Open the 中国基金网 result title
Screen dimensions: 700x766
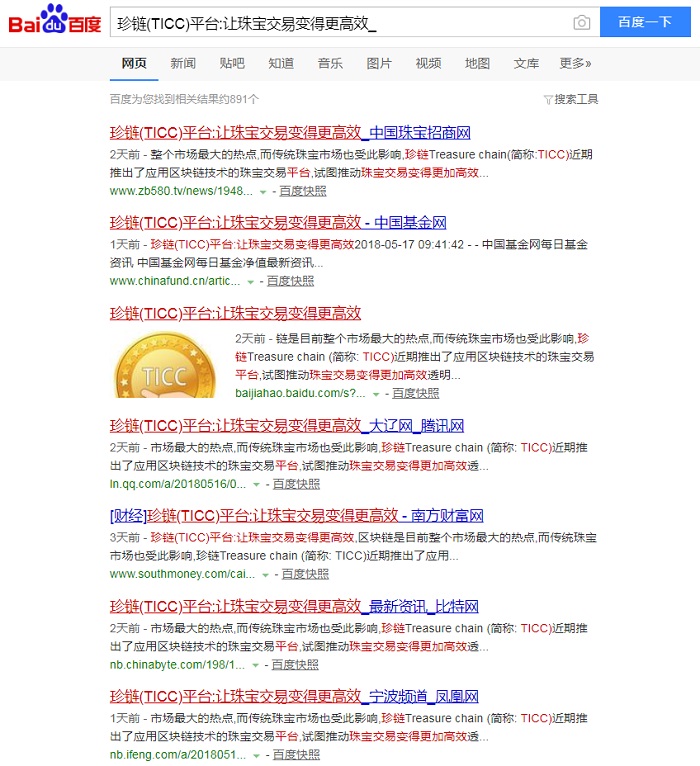278,223
